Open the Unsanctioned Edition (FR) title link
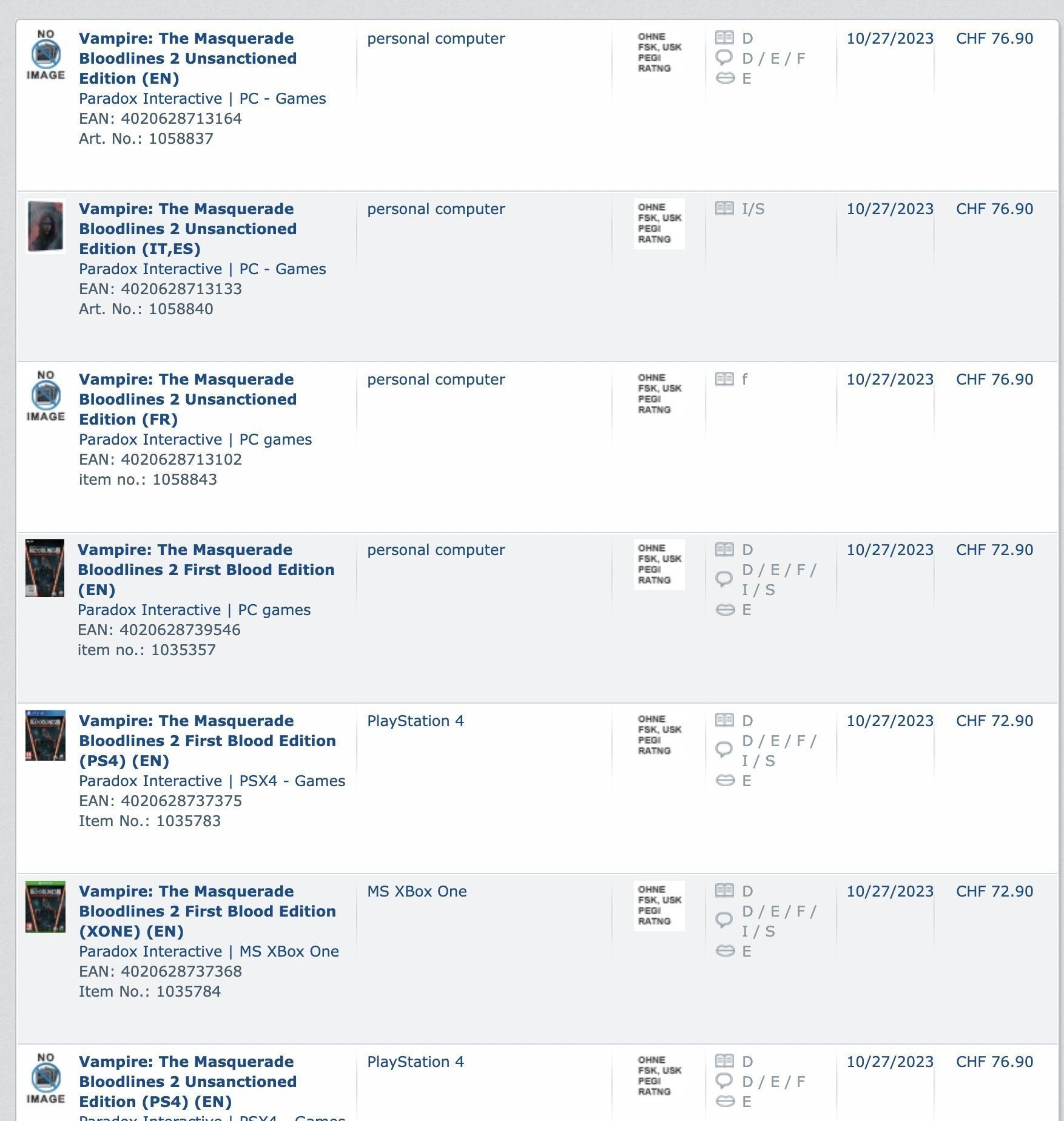This screenshot has width=1064, height=1121. 187,399
